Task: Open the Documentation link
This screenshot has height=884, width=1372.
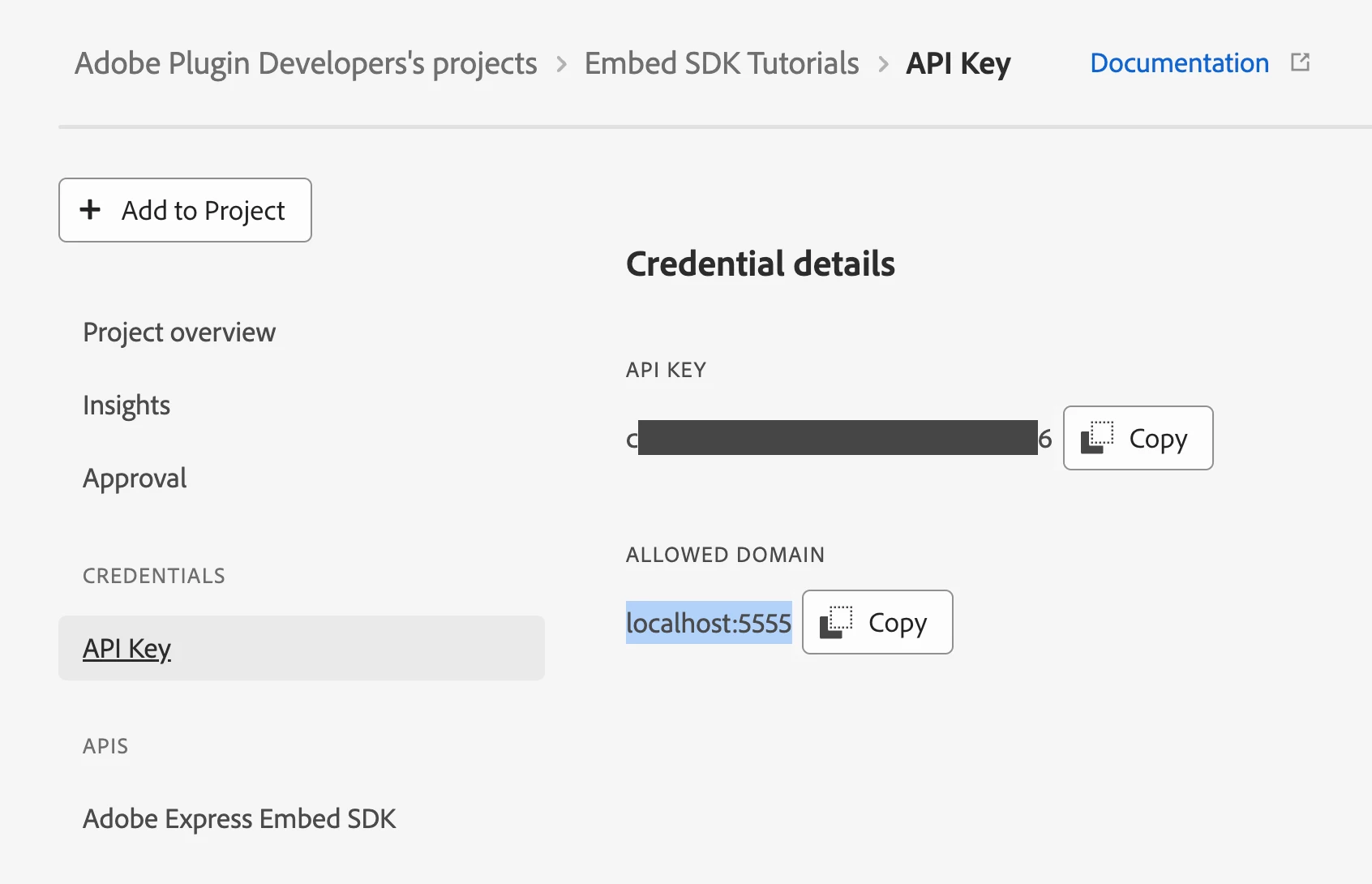Action: pos(1179,63)
